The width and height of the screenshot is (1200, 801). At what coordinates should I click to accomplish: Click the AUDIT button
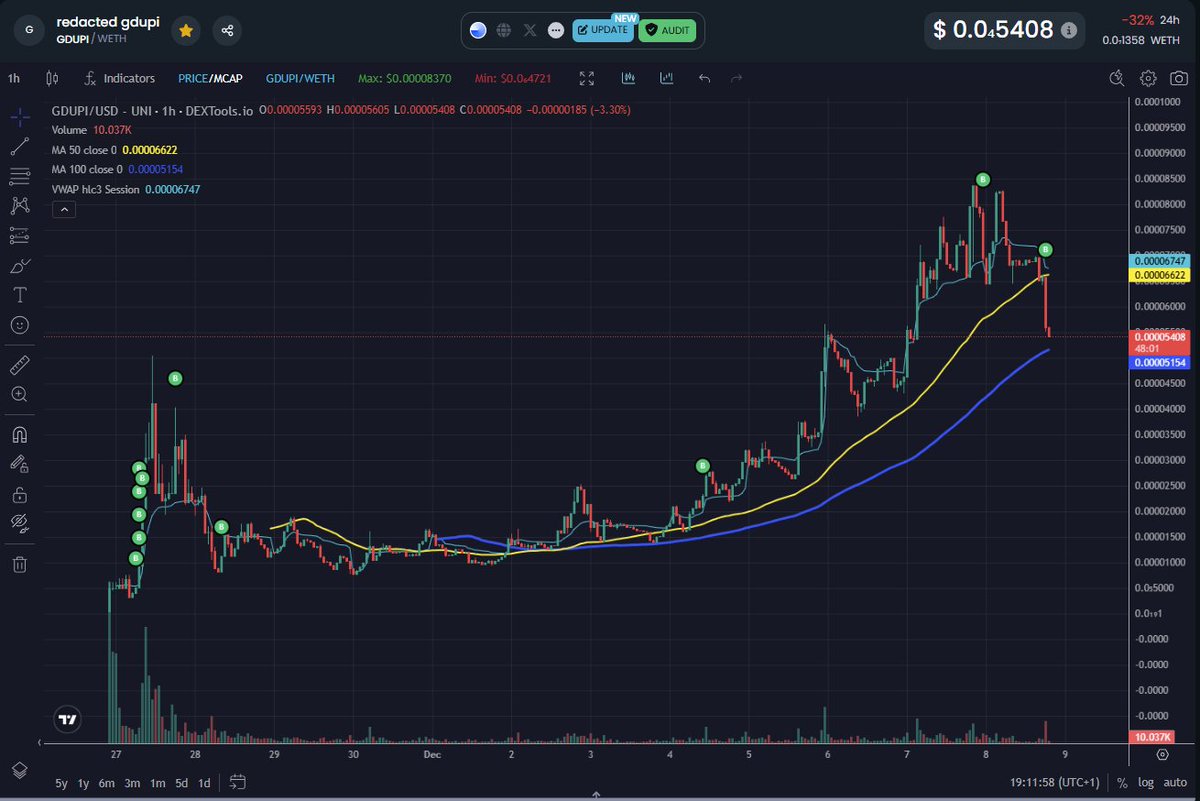tap(667, 30)
